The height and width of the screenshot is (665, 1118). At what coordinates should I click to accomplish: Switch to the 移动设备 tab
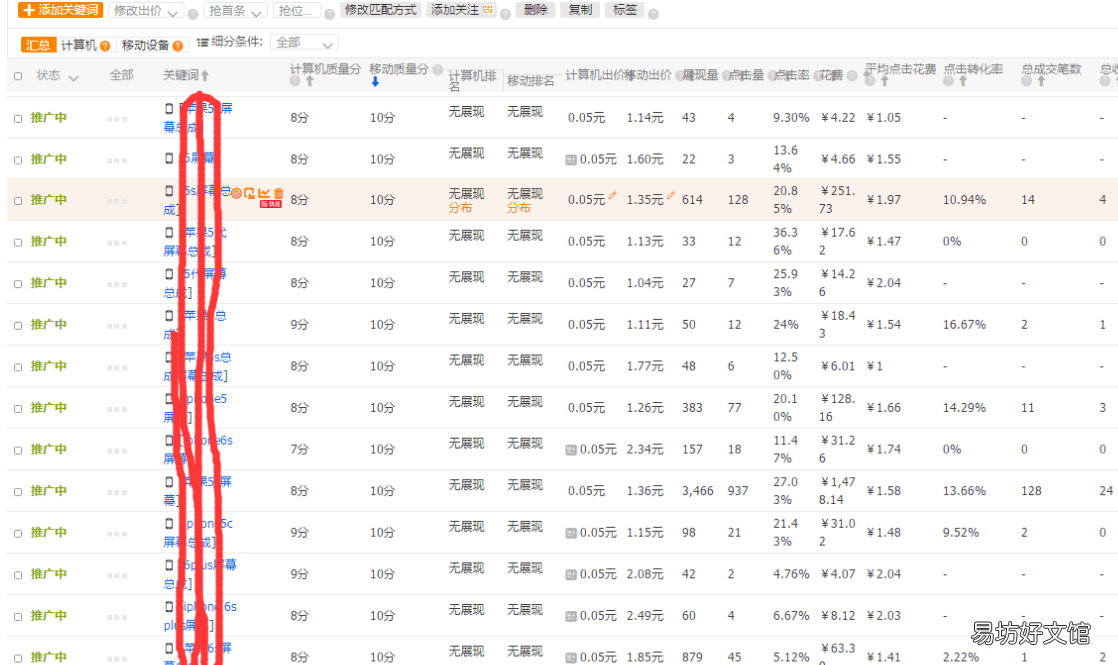point(145,45)
